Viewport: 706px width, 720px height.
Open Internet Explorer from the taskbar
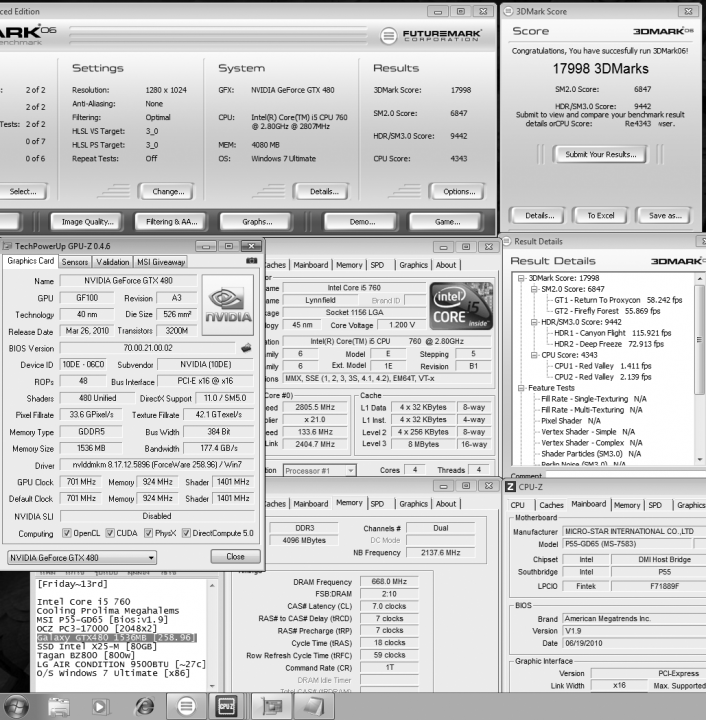[144, 706]
